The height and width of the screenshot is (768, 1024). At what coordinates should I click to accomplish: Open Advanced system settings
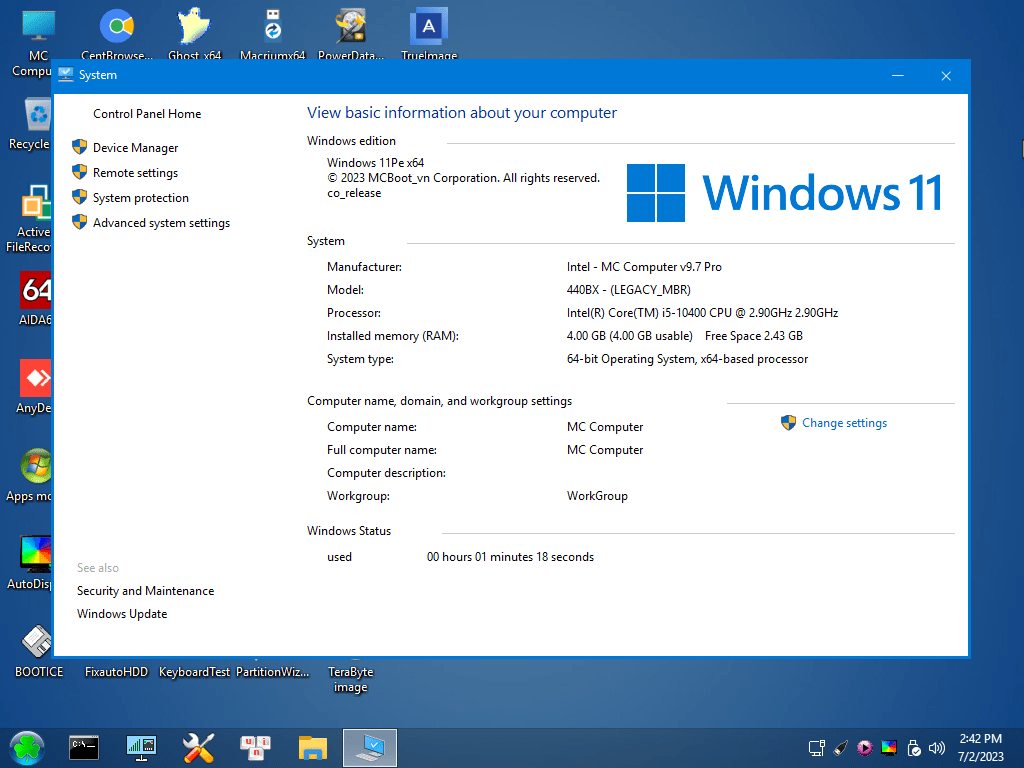161,223
